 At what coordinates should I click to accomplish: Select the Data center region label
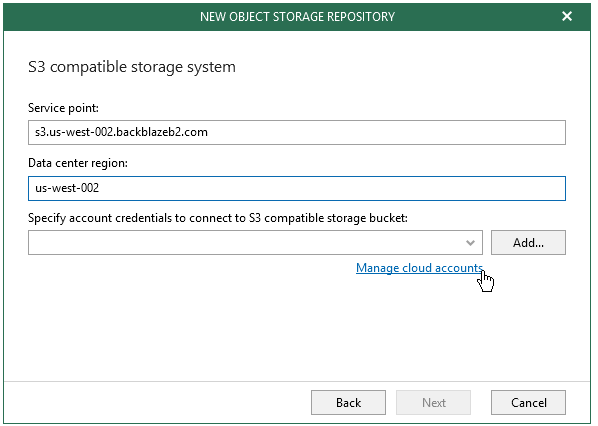78,163
